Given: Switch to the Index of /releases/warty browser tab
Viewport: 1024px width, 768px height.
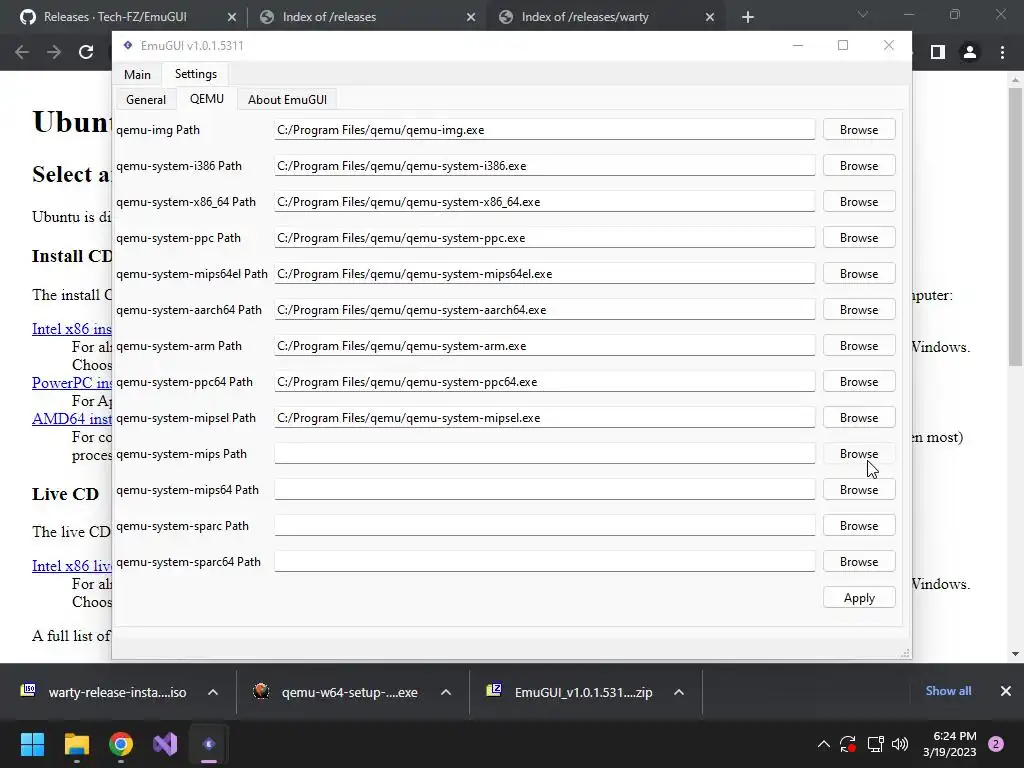Looking at the screenshot, I should coord(584,17).
